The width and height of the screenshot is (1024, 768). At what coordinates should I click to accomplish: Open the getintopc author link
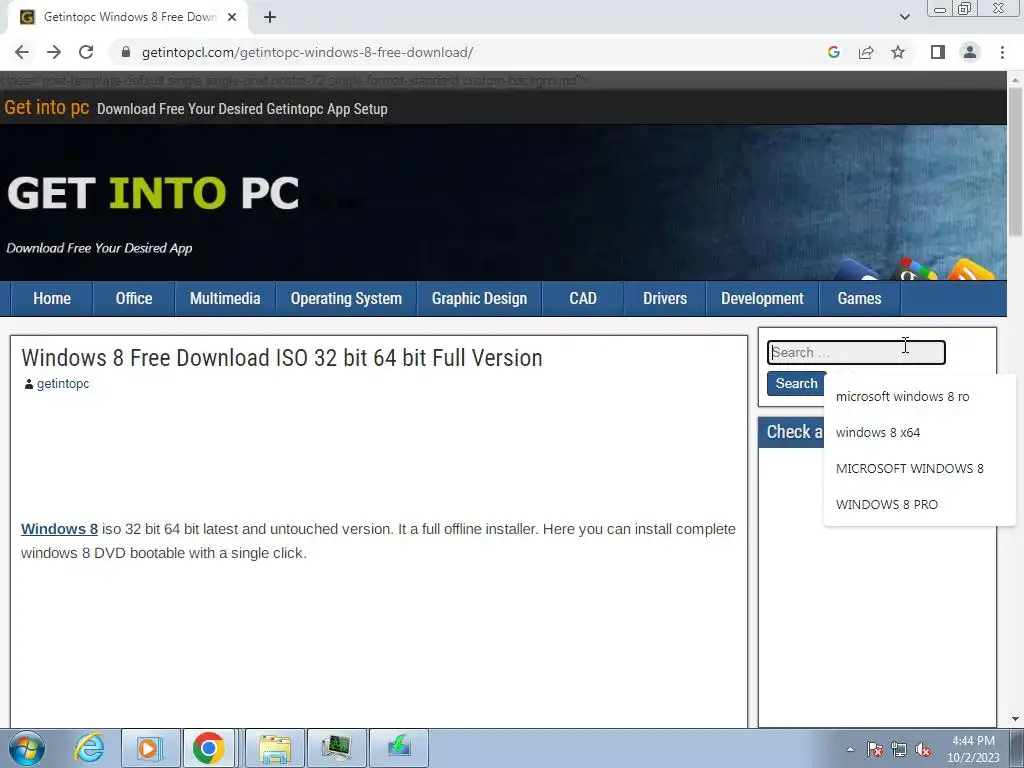click(x=63, y=384)
